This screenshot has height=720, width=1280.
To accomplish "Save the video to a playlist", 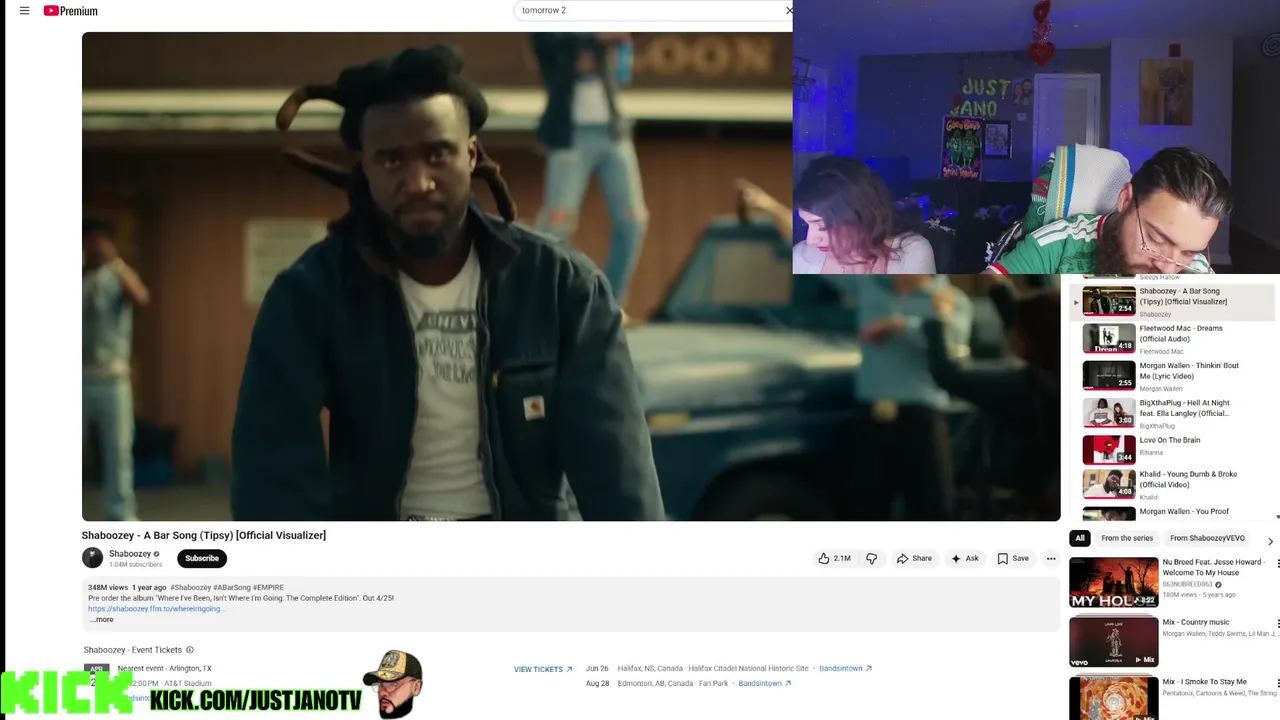I will [1013, 558].
